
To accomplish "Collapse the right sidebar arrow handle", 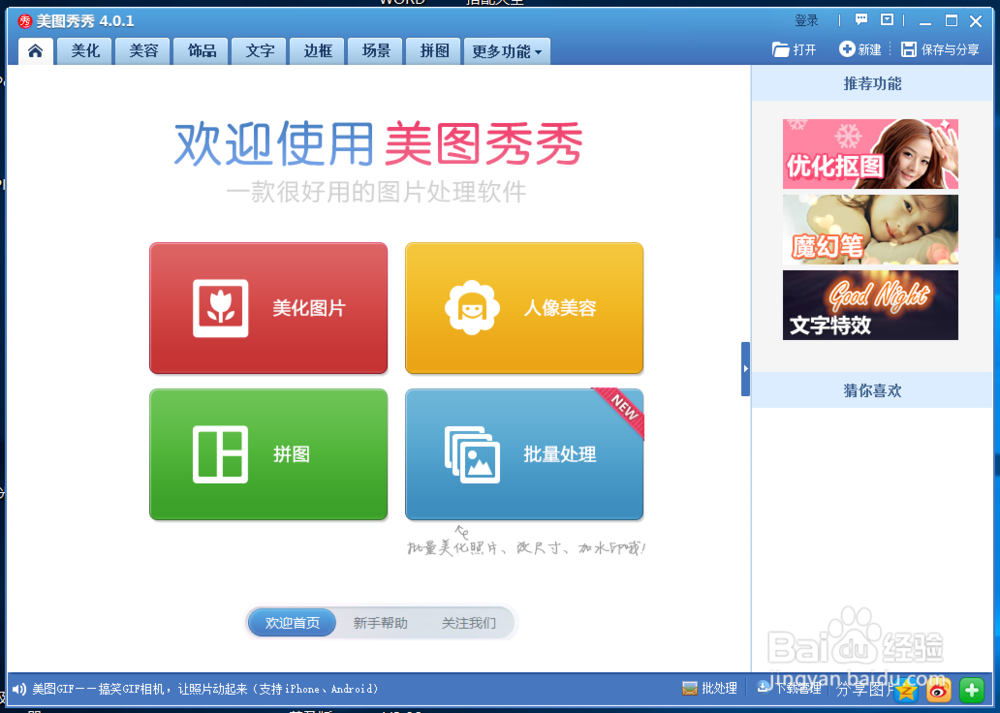I will pos(746,369).
